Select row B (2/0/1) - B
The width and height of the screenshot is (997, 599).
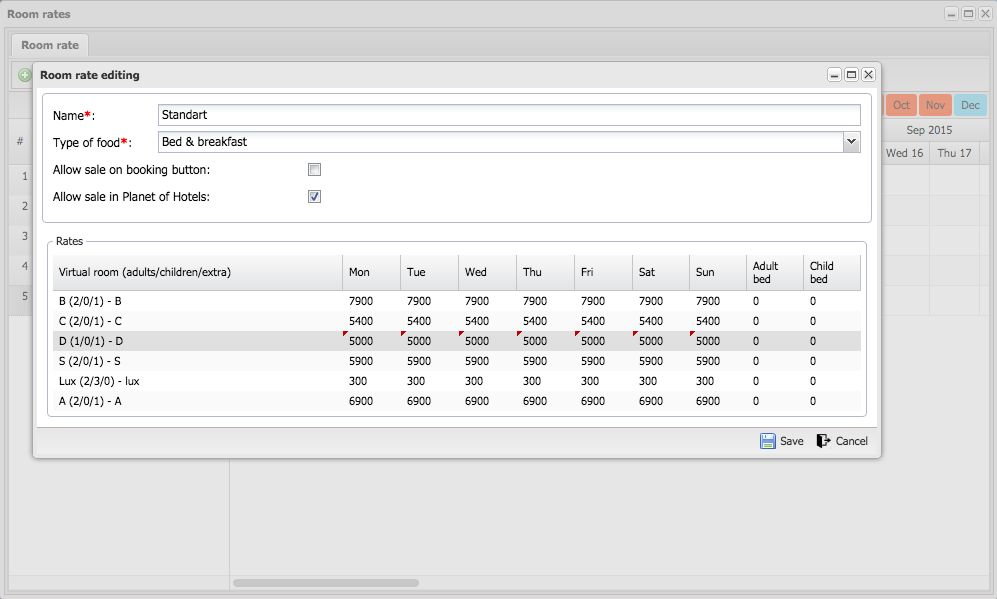[457, 301]
